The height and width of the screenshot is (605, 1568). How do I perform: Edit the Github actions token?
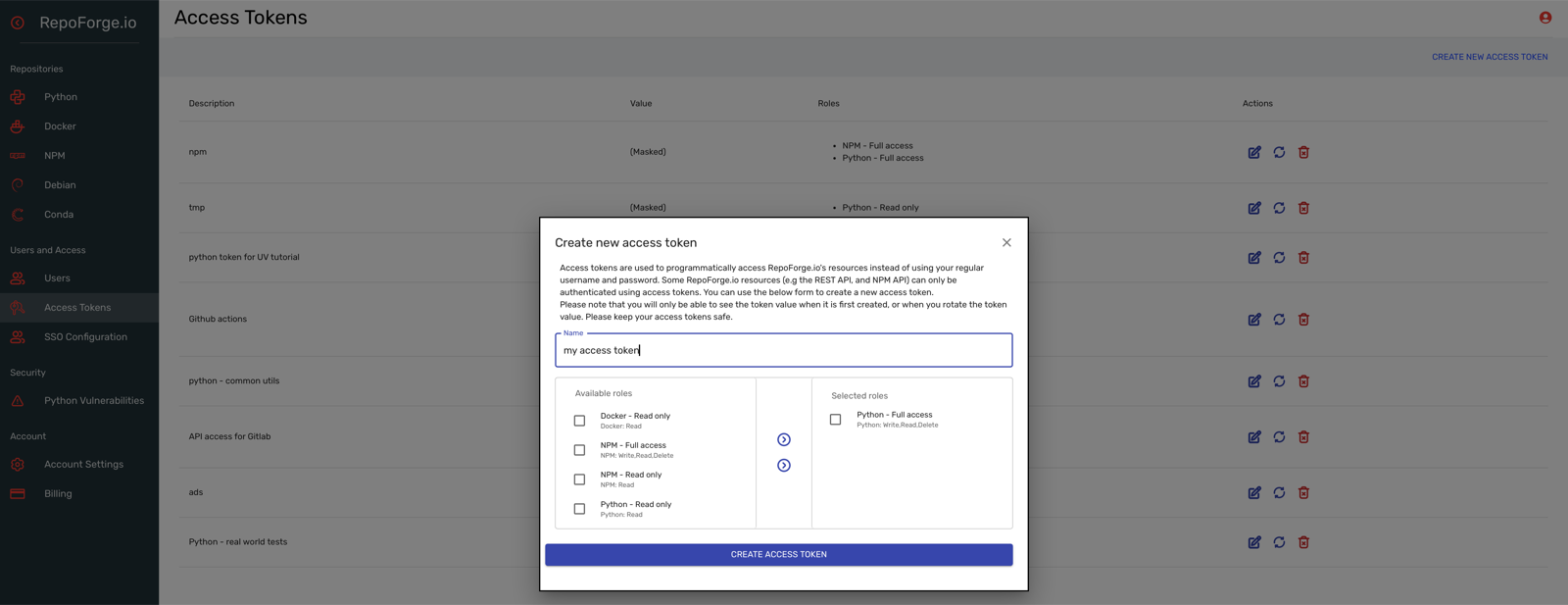pos(1254,320)
